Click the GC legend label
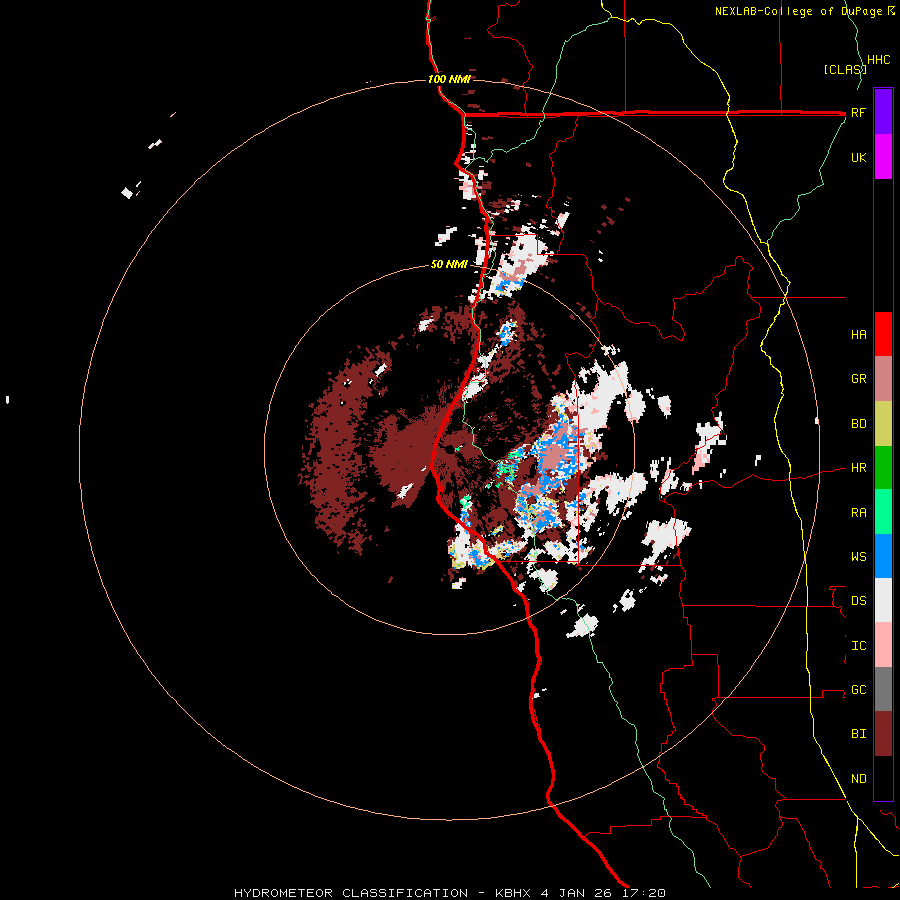This screenshot has height=900, width=900. coord(858,690)
